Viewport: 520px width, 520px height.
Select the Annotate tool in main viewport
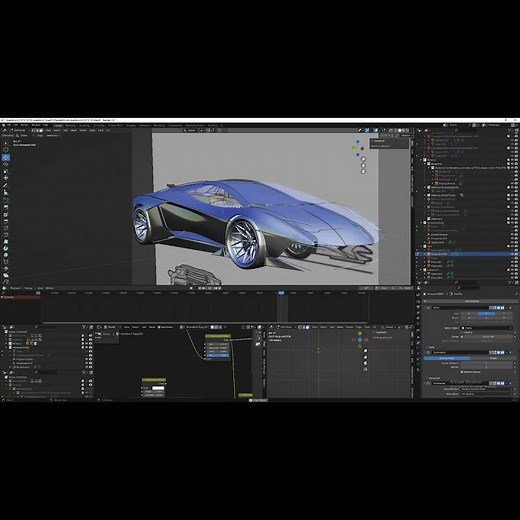6,185
